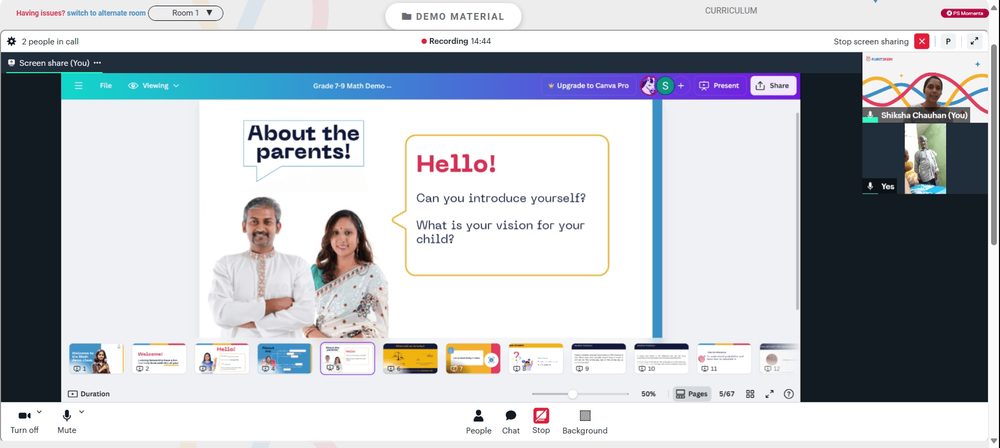Click the green S collaborator avatar
Screen dimensions: 1000x448
(665, 86)
